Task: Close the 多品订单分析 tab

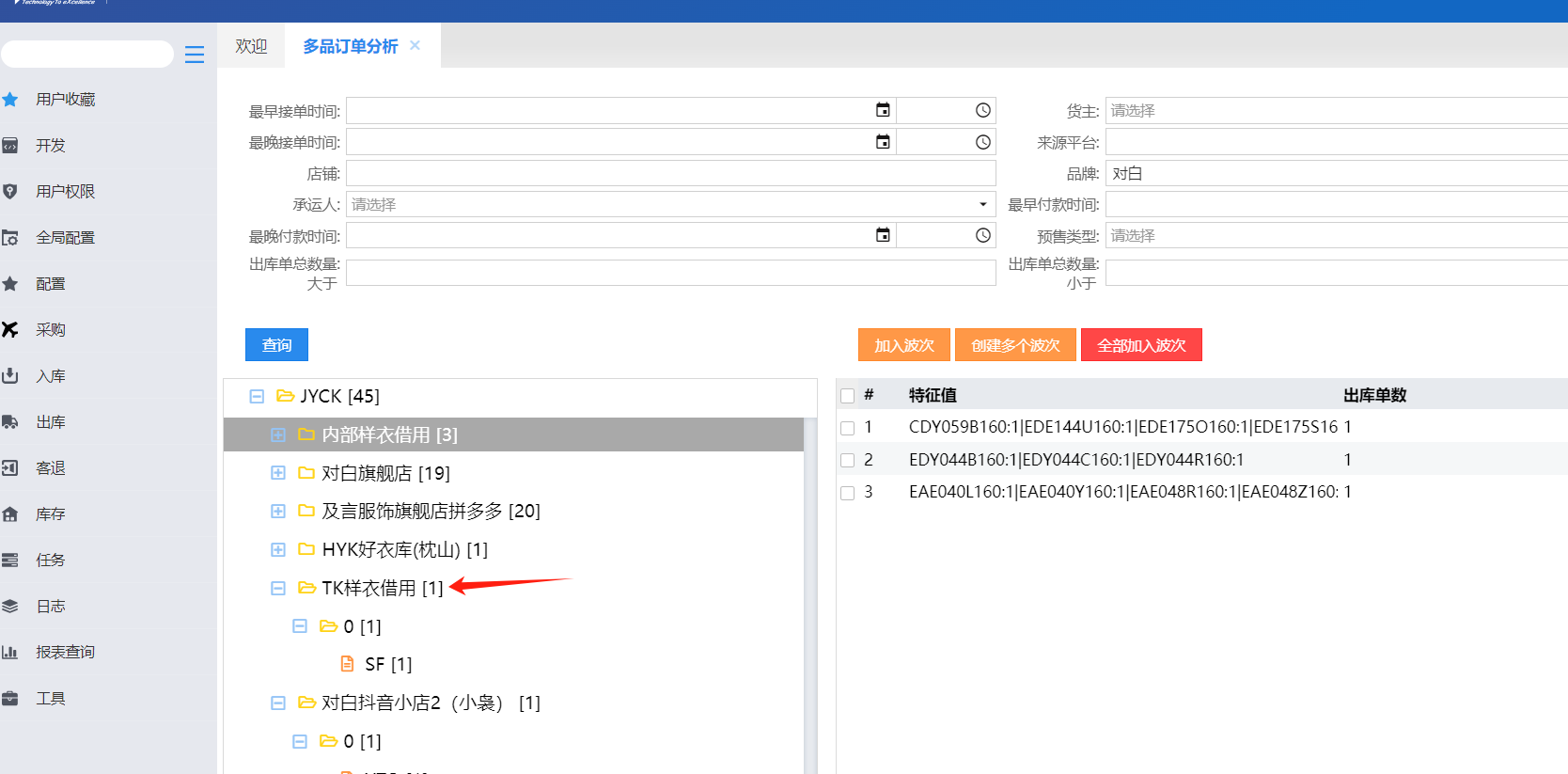Action: [415, 45]
